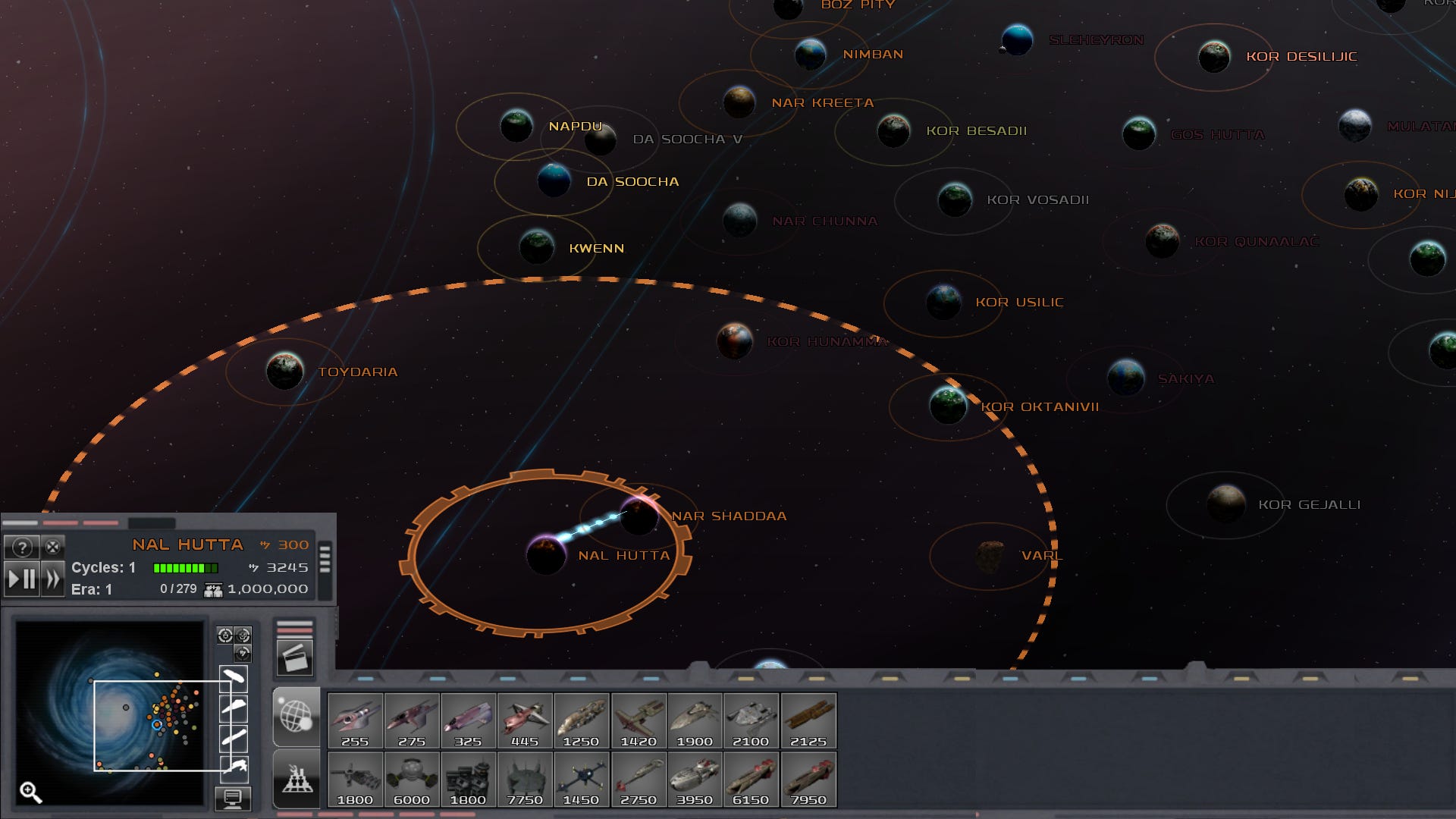Select planet Gos Hutta
This screenshot has height=819, width=1456.
(1139, 133)
